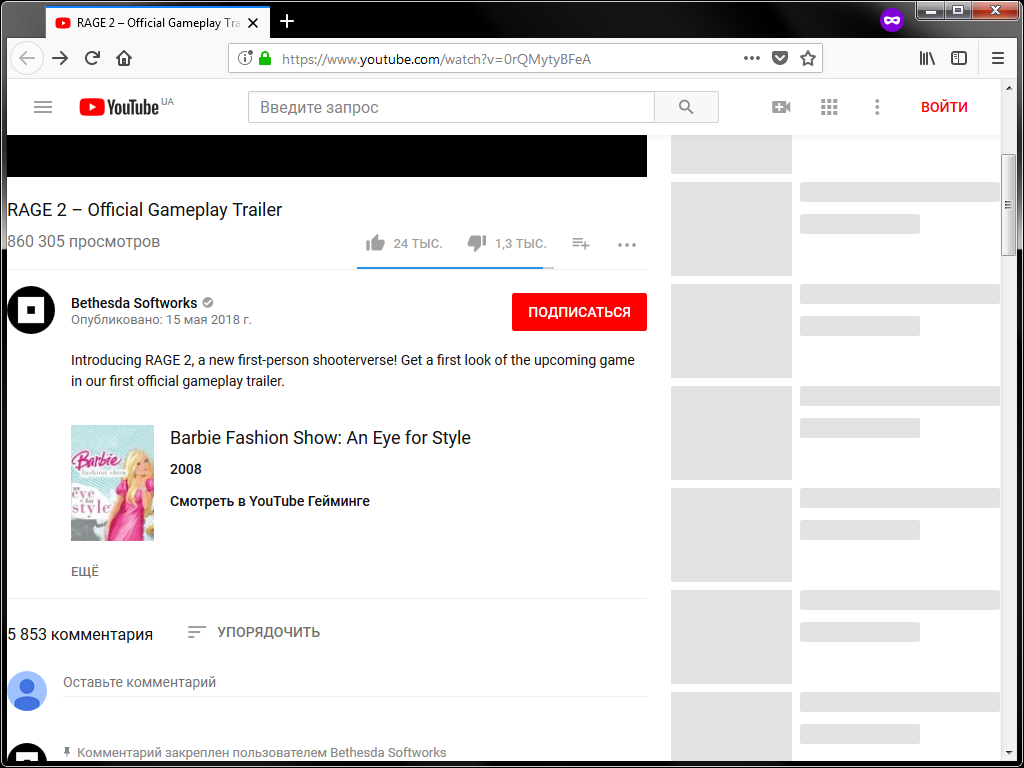Click Смотреть в YouTube Гейминге link

pyautogui.click(x=270, y=501)
